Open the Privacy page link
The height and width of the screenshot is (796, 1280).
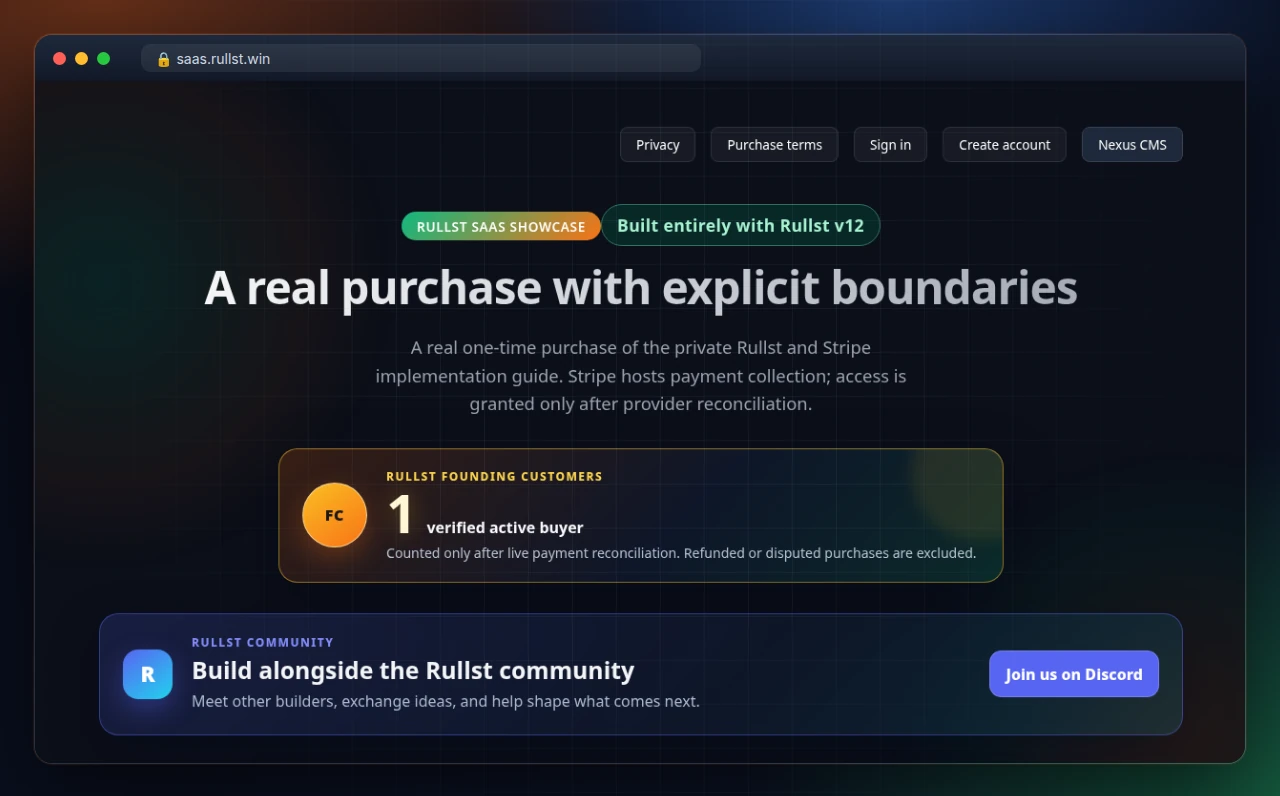pos(657,144)
